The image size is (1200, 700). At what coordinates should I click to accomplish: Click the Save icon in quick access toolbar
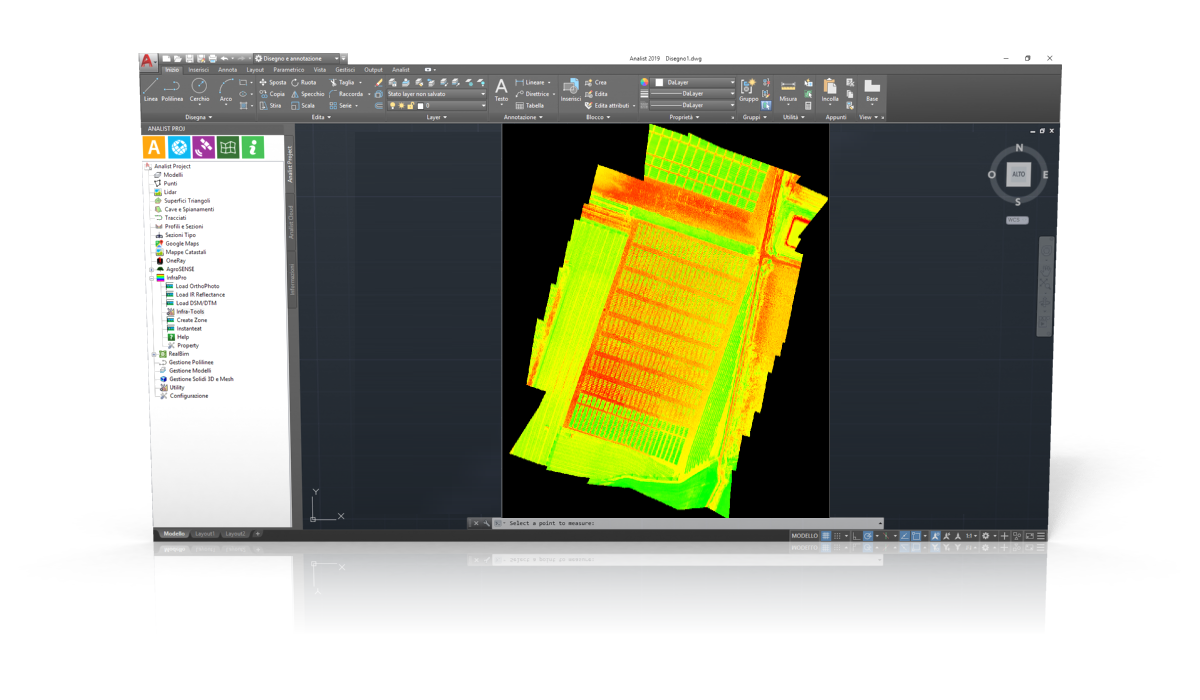[x=189, y=59]
